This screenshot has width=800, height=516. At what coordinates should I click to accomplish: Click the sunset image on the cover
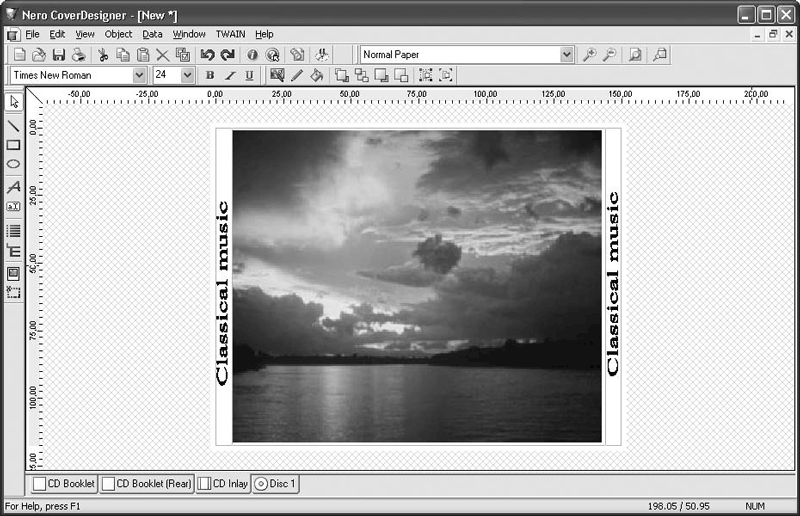(417, 286)
